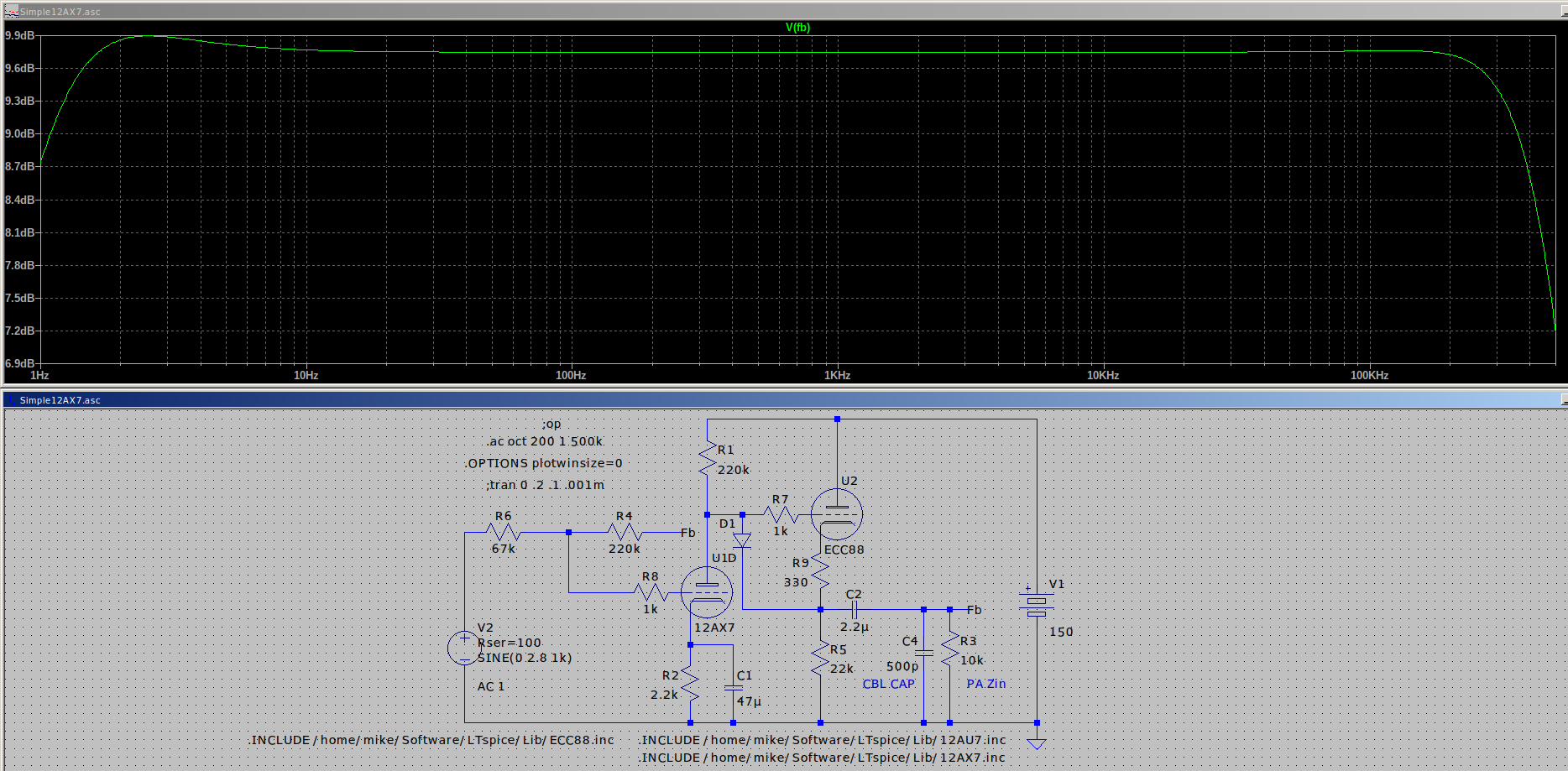Viewport: 1568px width, 771px height.
Task: Click the CBL CAP comment label
Action: (x=889, y=684)
